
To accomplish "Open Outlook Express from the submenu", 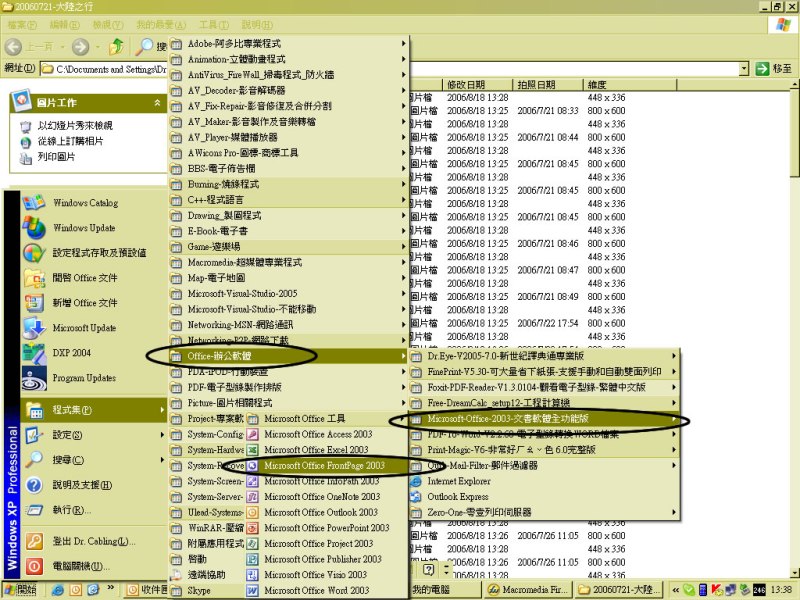I will pyautogui.click(x=457, y=497).
